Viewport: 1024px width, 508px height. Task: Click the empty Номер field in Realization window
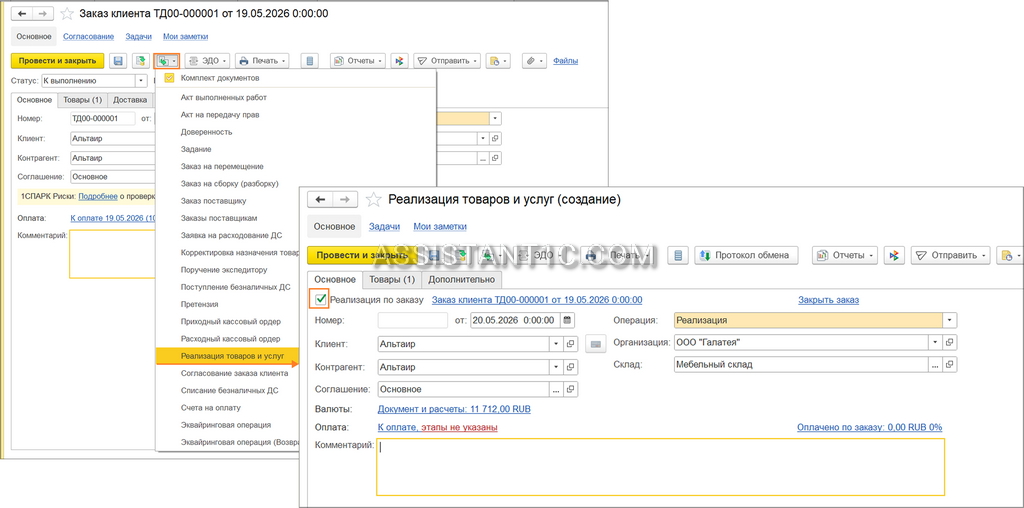click(x=413, y=320)
